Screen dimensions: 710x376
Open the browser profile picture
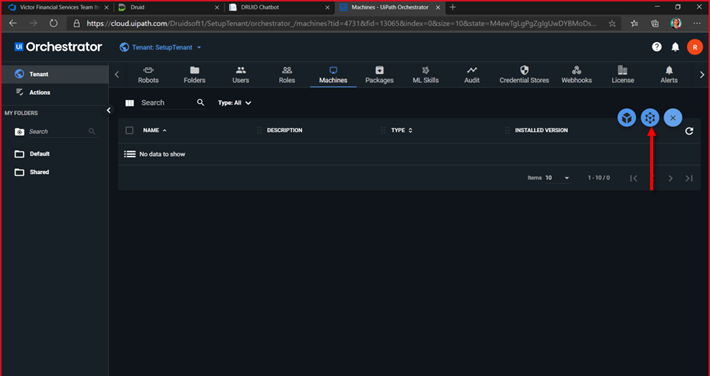(676, 24)
